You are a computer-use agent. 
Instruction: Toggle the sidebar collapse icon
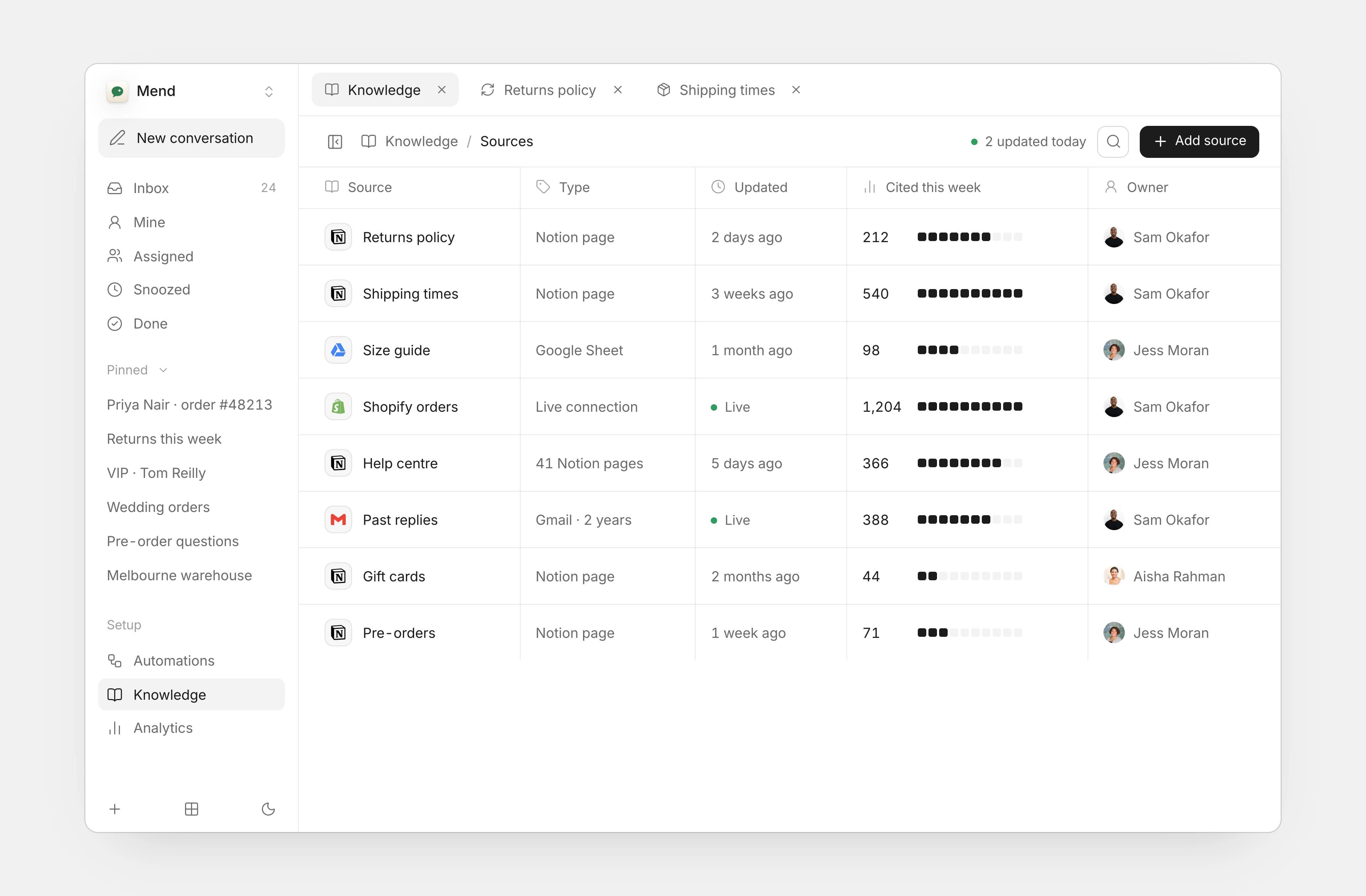(x=335, y=142)
